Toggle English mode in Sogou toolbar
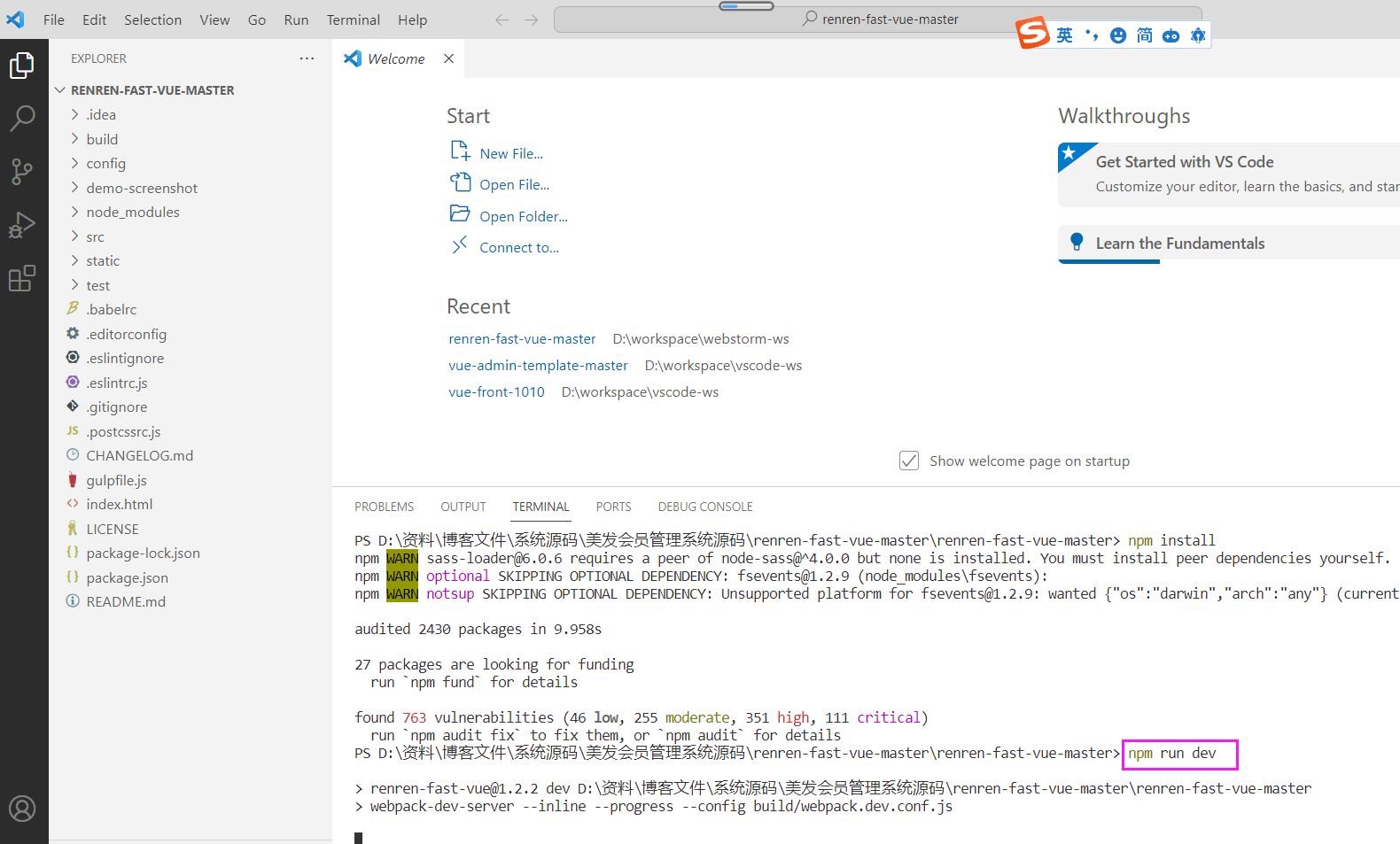The height and width of the screenshot is (844, 1400). (x=1065, y=35)
